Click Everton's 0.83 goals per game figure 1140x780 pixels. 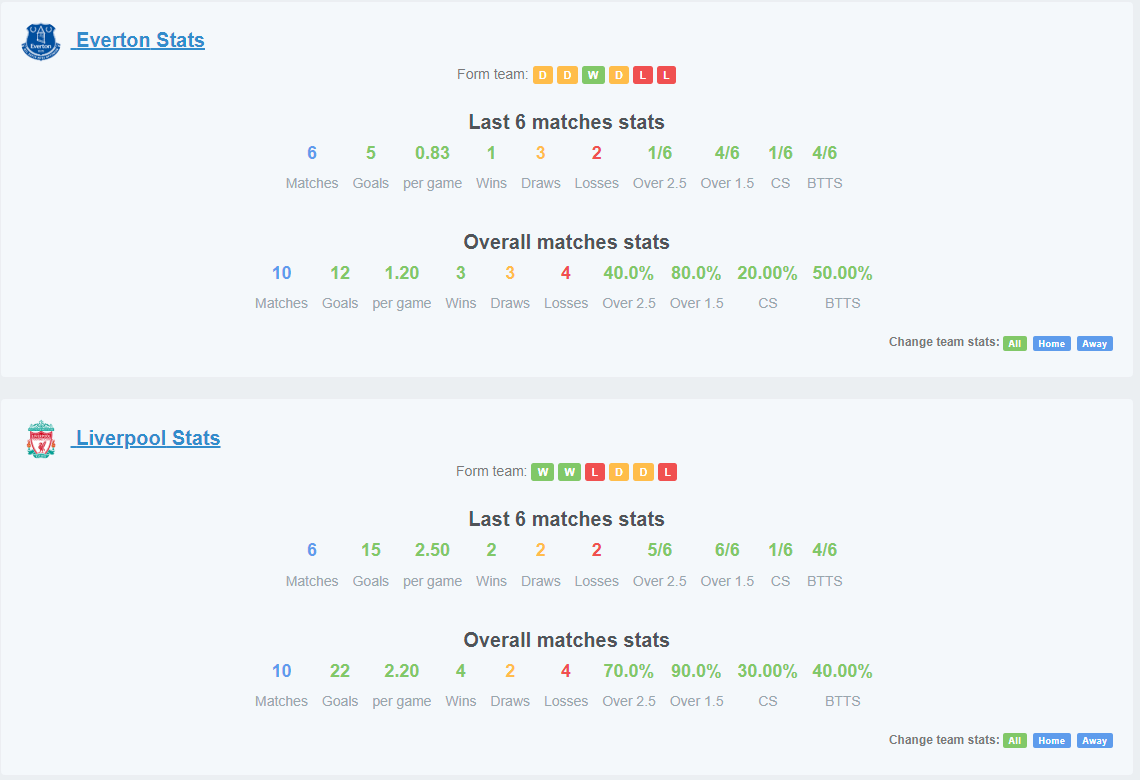[x=432, y=153]
